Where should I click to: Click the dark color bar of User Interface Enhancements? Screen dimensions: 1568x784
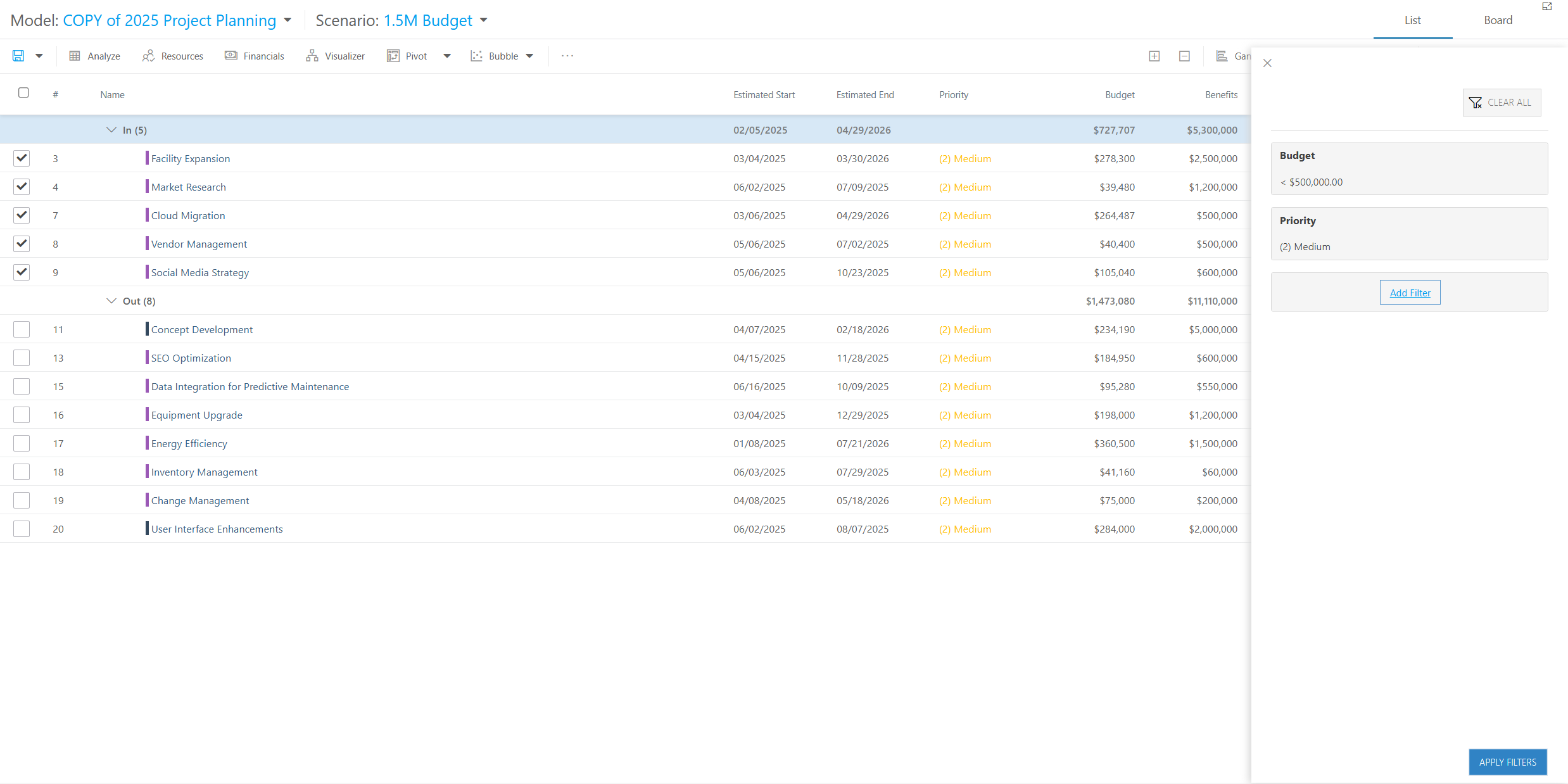point(147,528)
